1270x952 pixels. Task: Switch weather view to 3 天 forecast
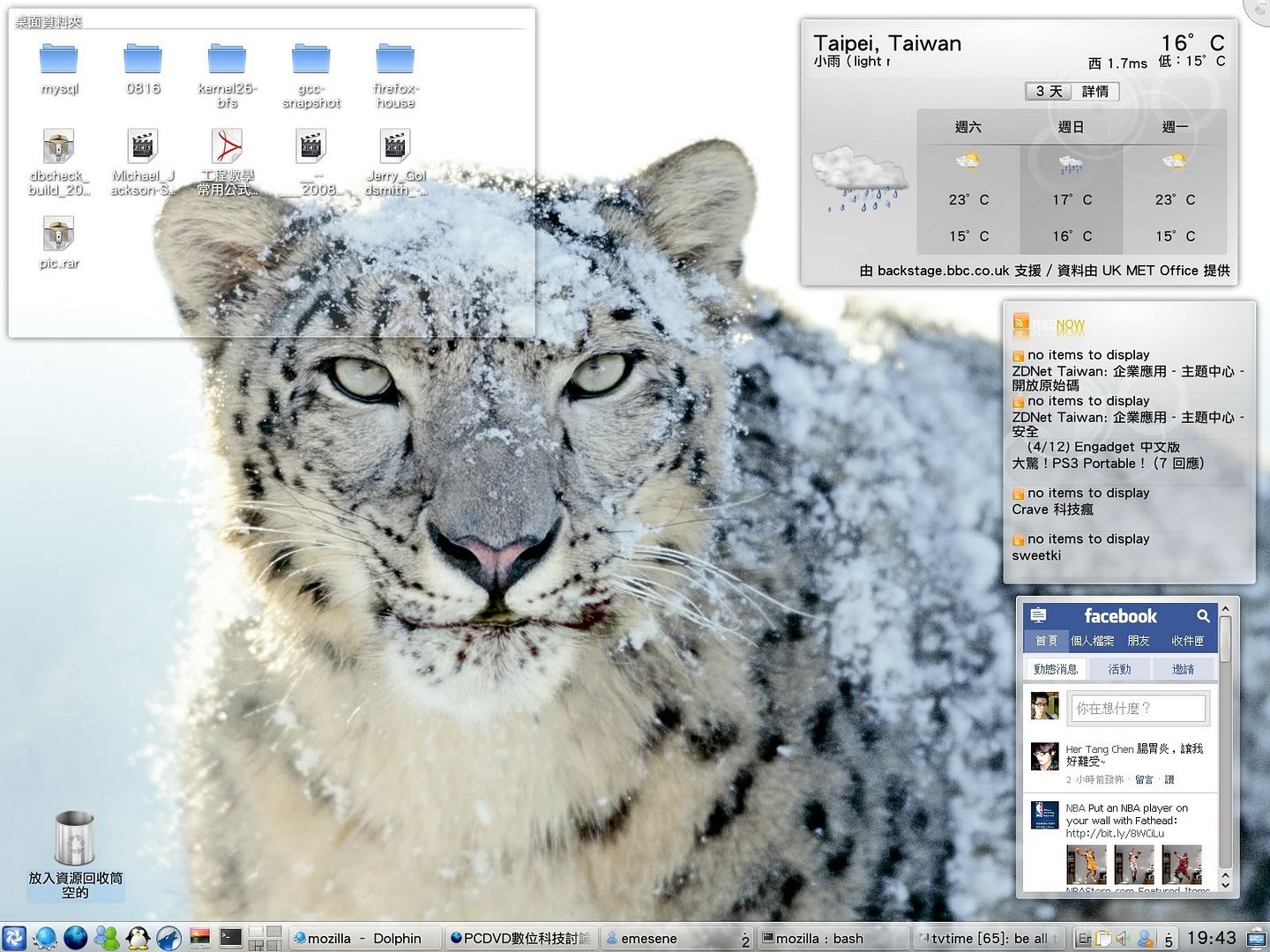(x=1049, y=92)
